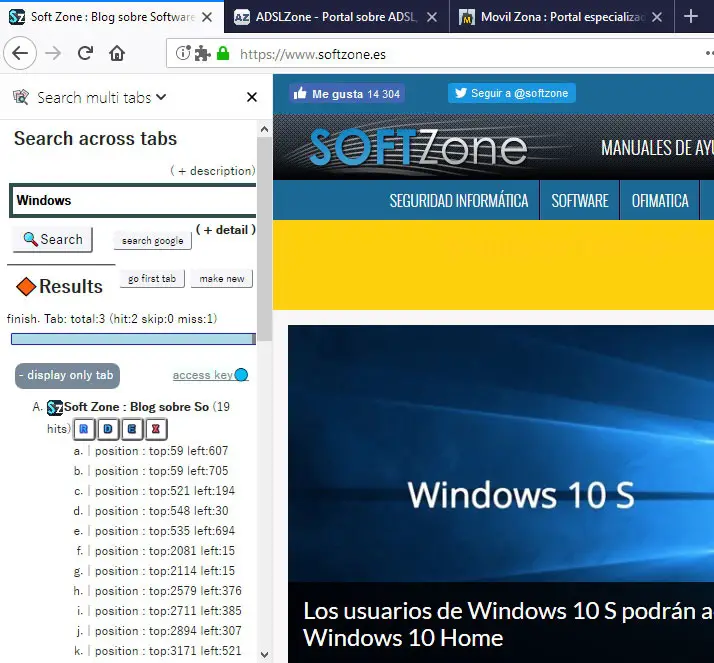
Task: Close the Search multi tabs sidebar
Action: [252, 97]
